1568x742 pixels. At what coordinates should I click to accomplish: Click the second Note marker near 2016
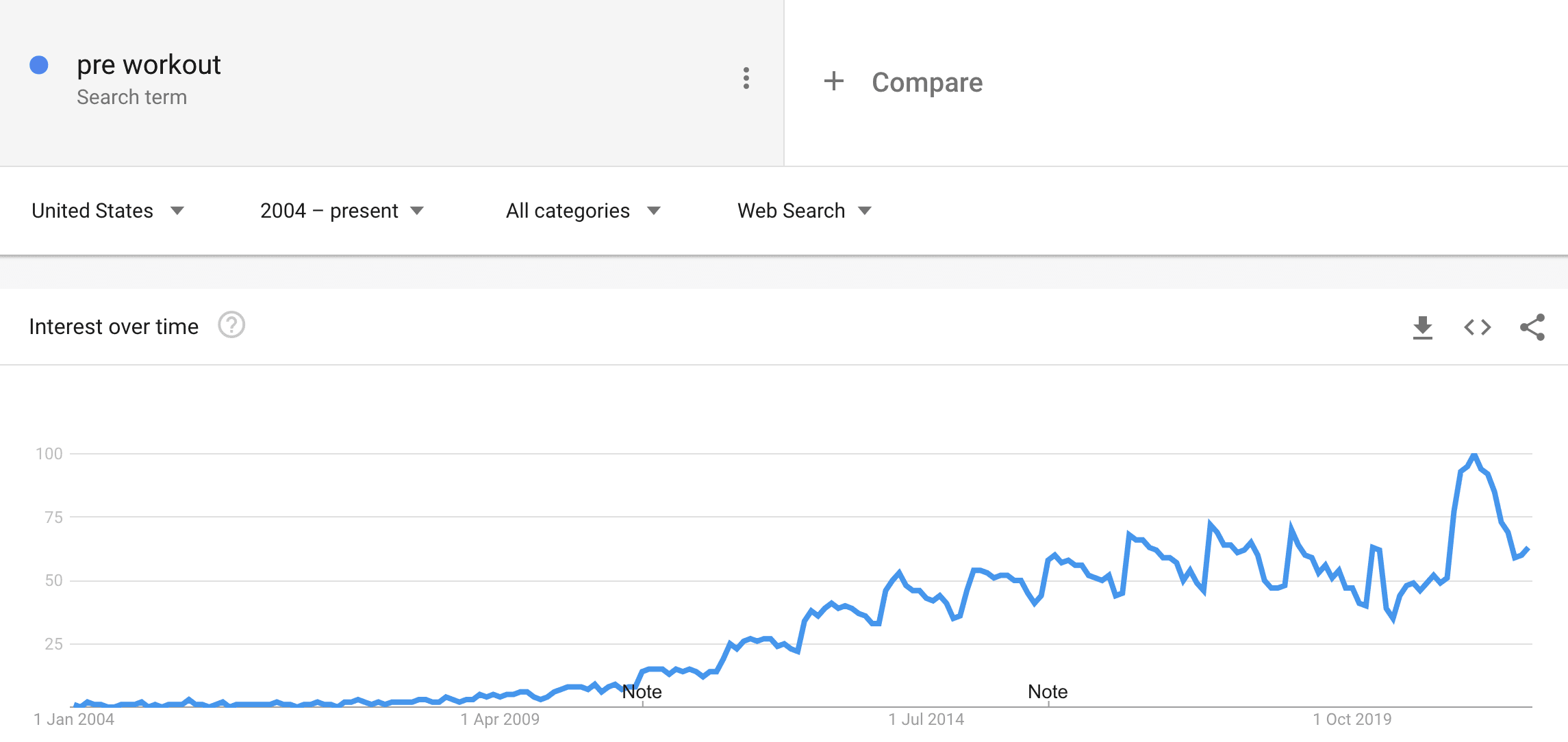click(x=1048, y=692)
